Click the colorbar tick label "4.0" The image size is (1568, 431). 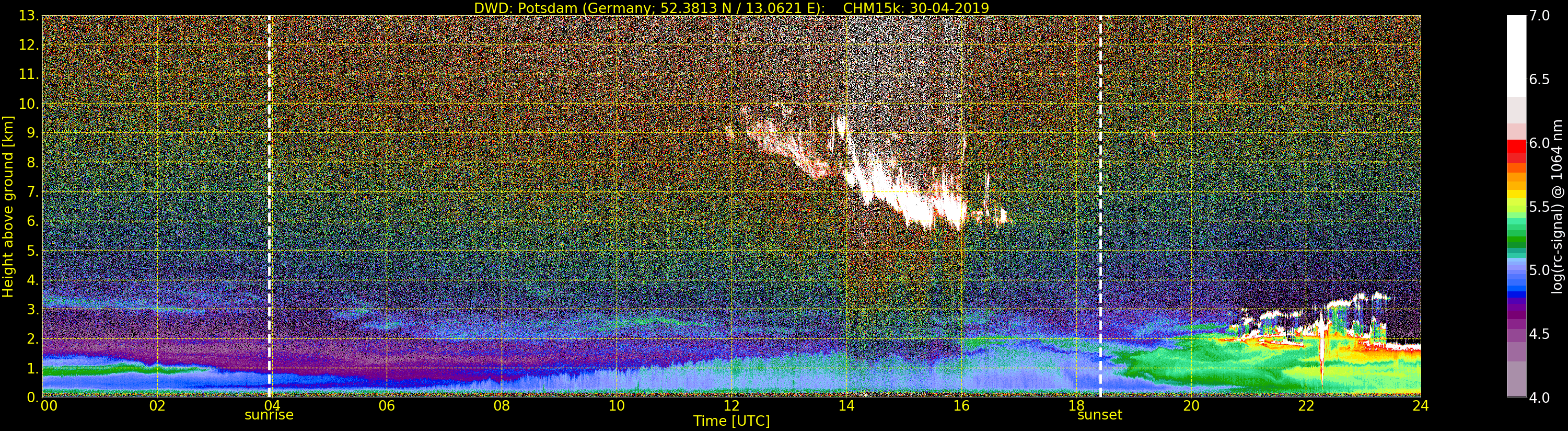tap(1539, 398)
